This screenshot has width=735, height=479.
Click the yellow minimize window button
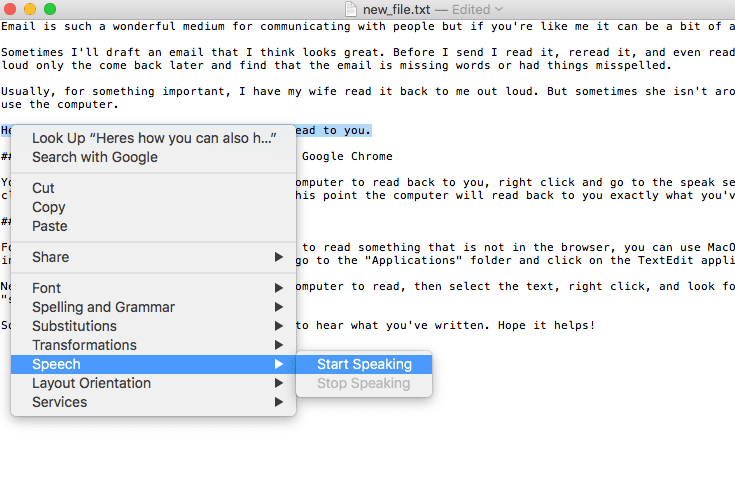click(x=30, y=9)
